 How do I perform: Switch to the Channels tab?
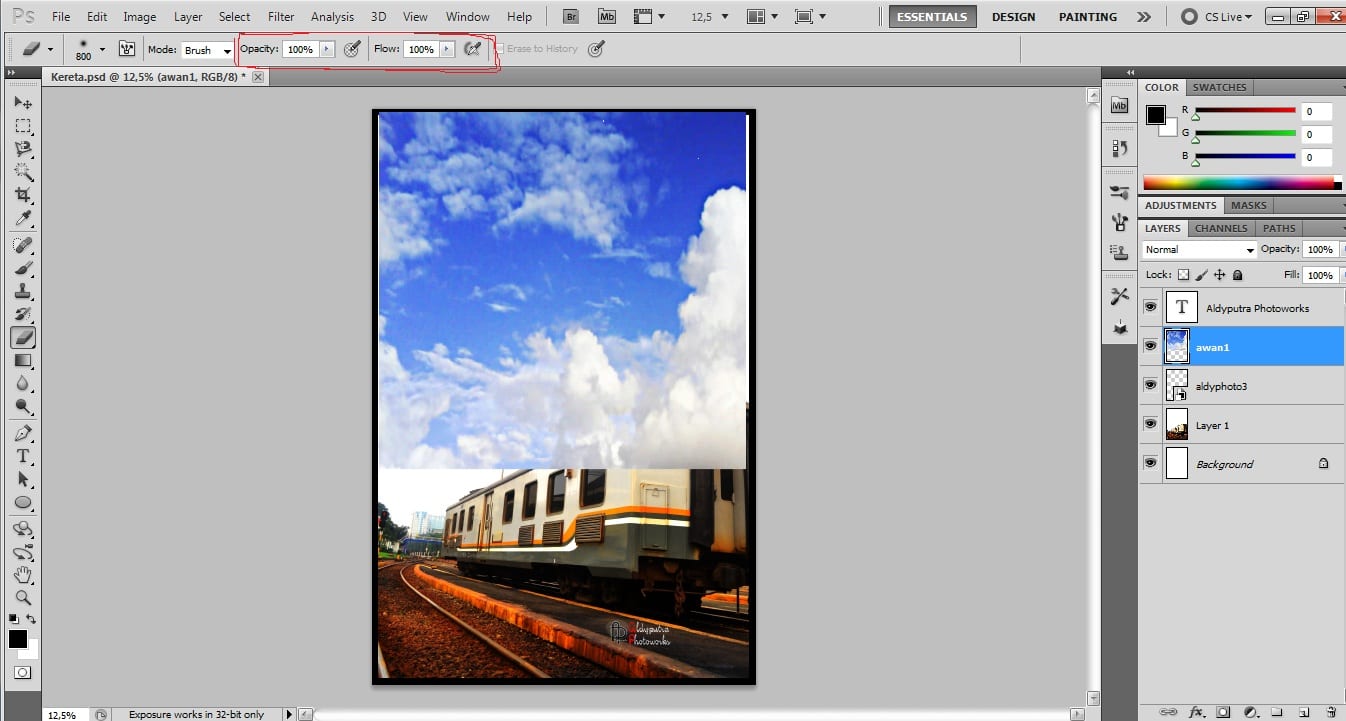pyautogui.click(x=1221, y=228)
